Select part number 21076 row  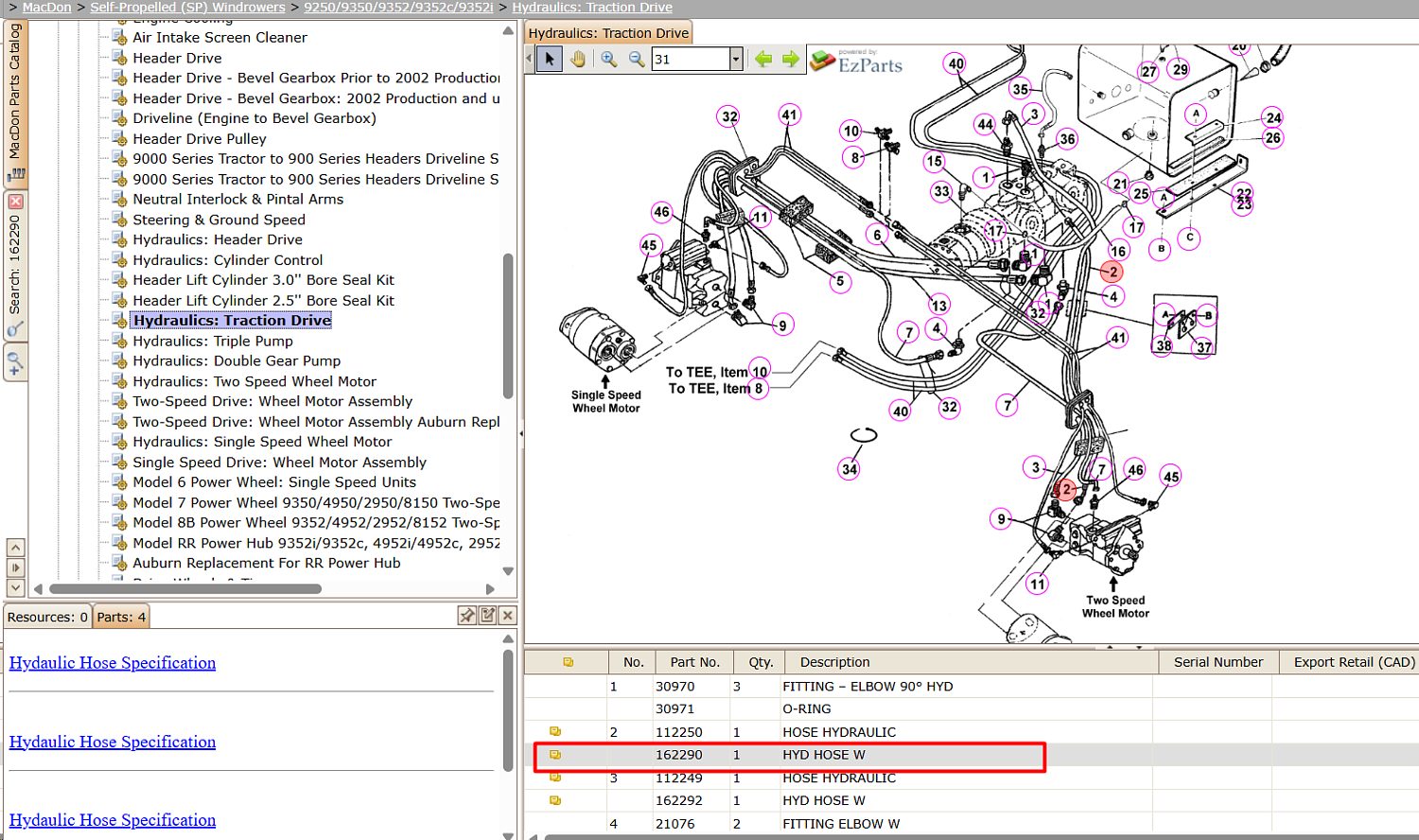point(972,824)
